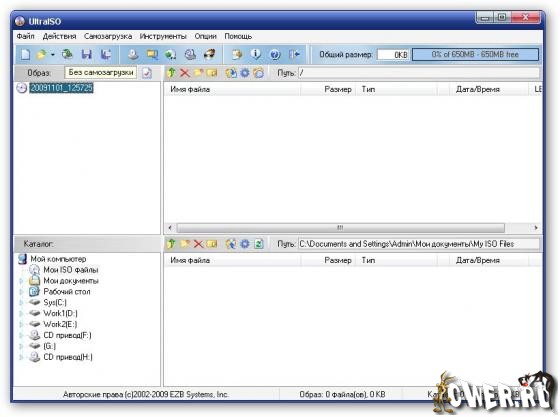Screen dimensions: 560x417
Task: Open the Самозагрузка menu
Action: 108,36
